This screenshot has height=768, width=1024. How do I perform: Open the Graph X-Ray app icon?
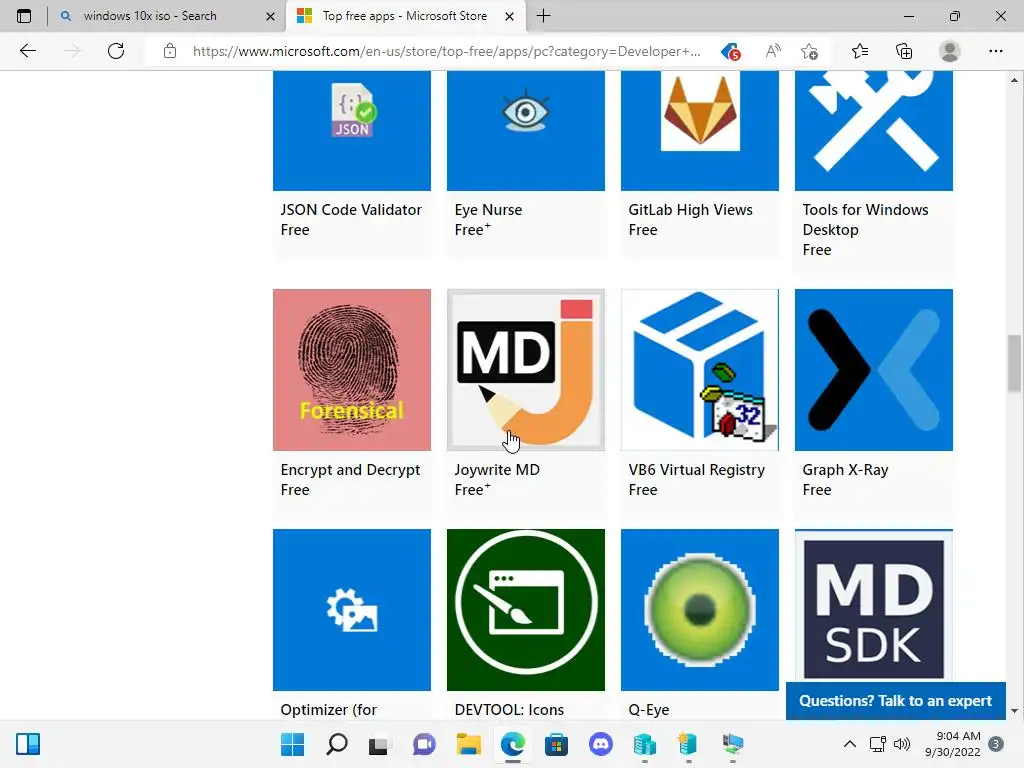(874, 370)
